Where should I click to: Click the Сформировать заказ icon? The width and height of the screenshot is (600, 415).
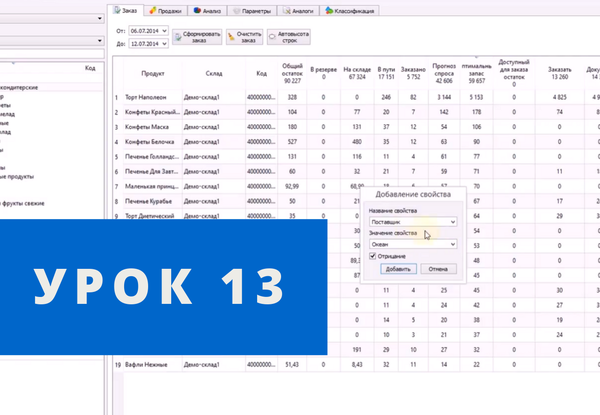(178, 37)
